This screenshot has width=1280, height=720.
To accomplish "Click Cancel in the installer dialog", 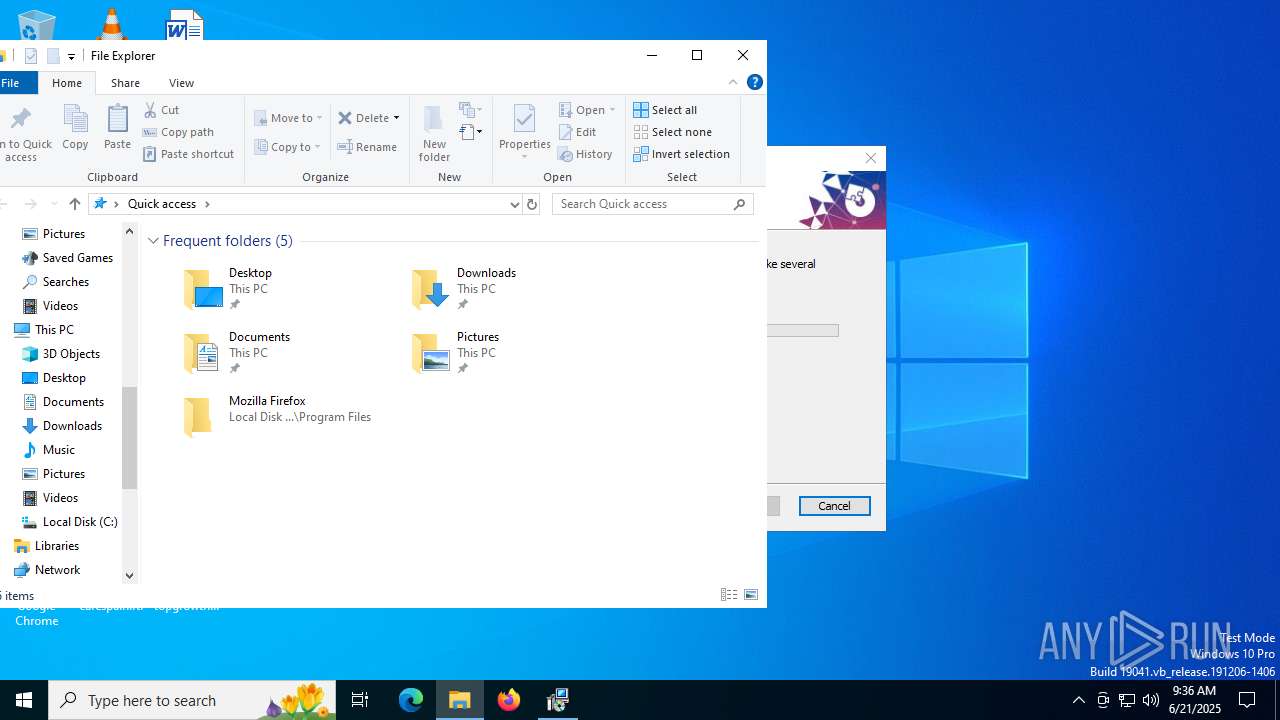I will click(x=835, y=506).
